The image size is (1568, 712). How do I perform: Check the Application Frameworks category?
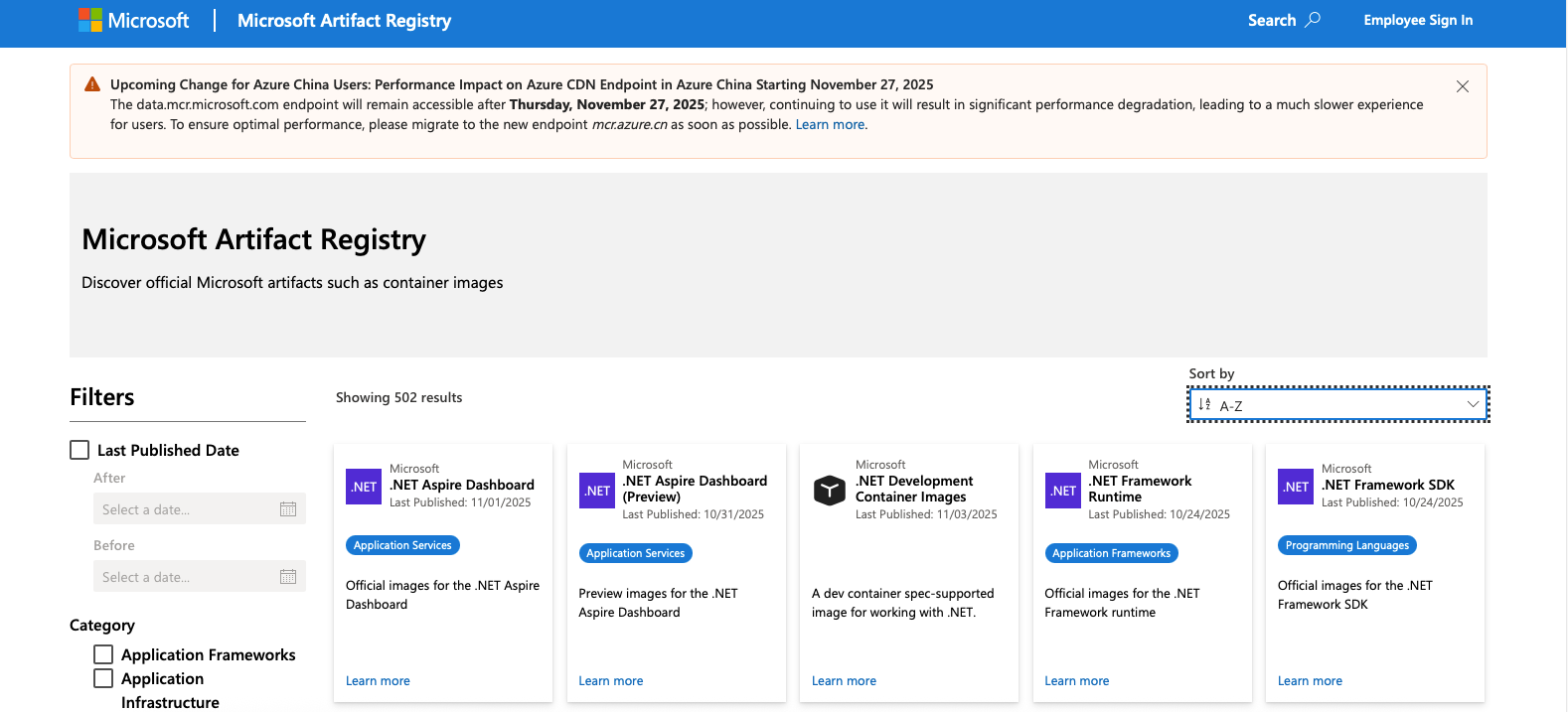[103, 654]
